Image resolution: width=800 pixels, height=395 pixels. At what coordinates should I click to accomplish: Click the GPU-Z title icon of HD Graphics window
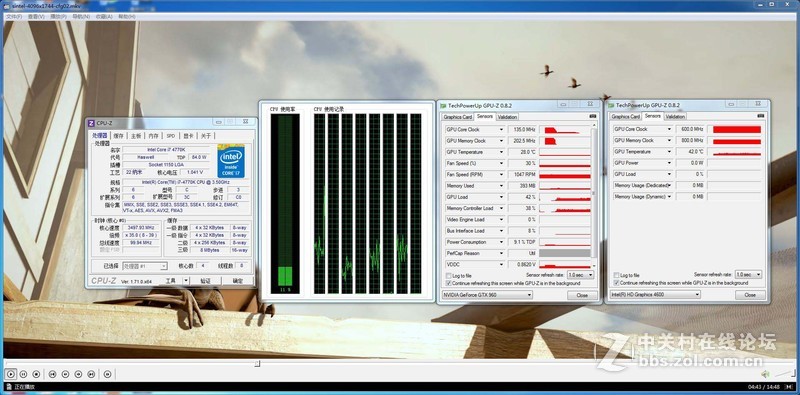click(x=611, y=106)
